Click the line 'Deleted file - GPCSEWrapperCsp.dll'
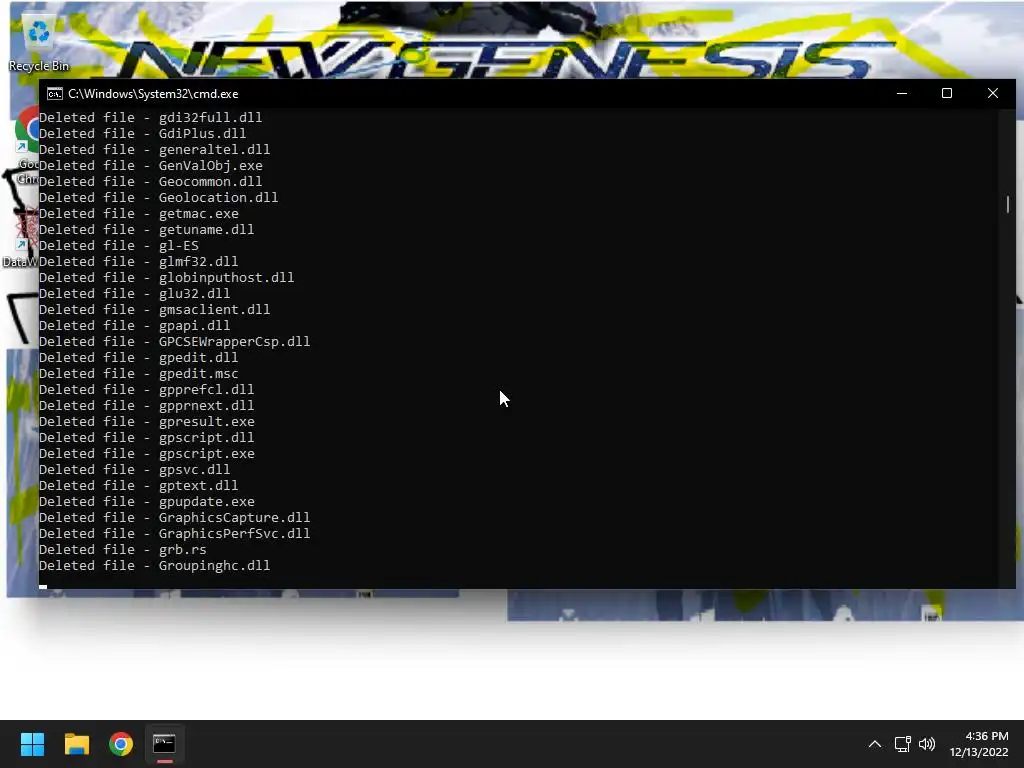Image resolution: width=1024 pixels, height=768 pixels. [174, 342]
